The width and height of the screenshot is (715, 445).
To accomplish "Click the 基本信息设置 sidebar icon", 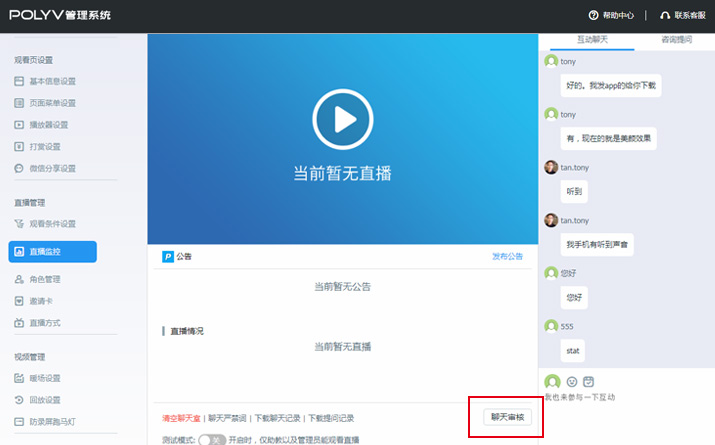I will pos(19,81).
